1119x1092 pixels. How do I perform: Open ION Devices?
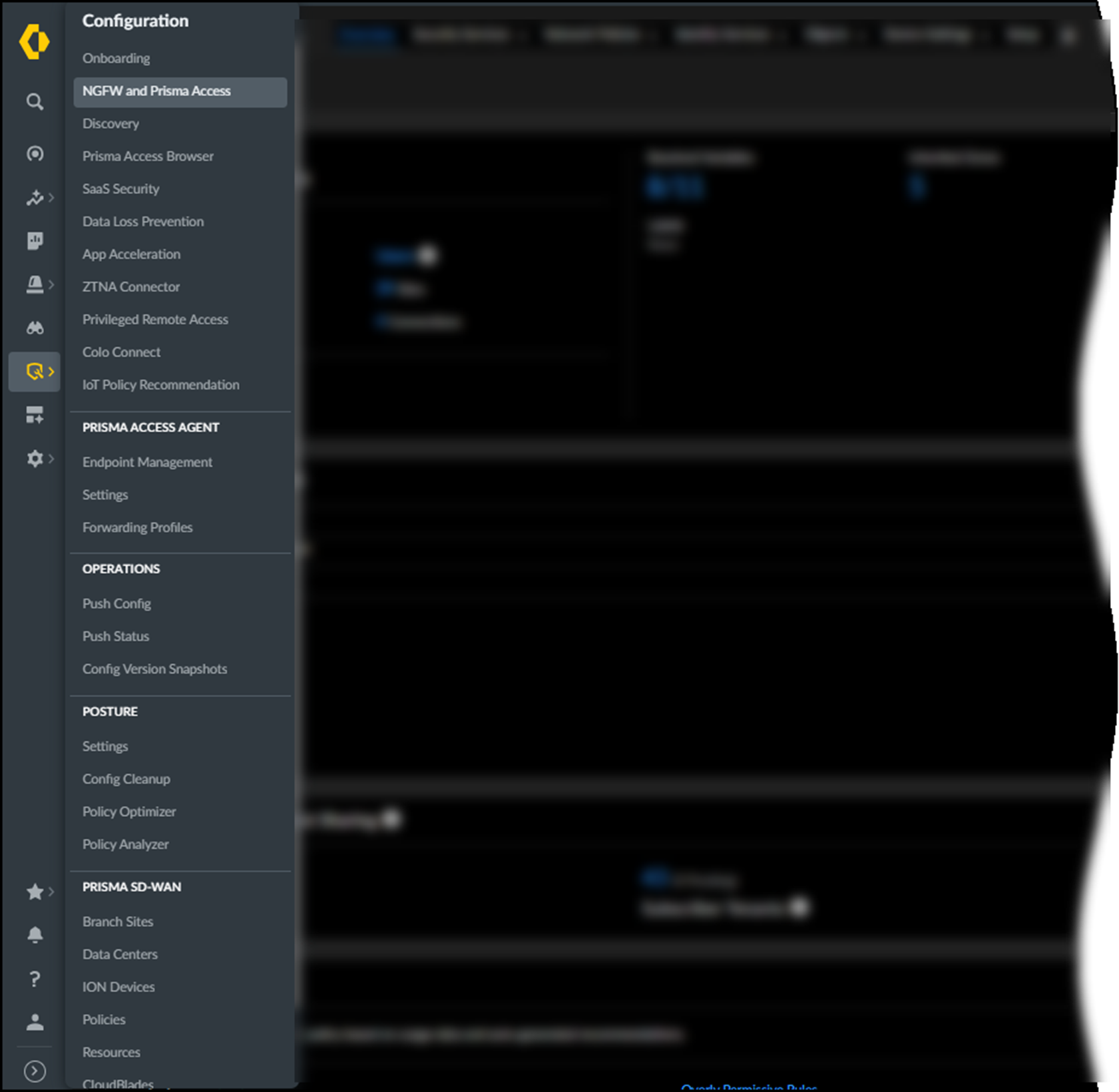coord(118,987)
